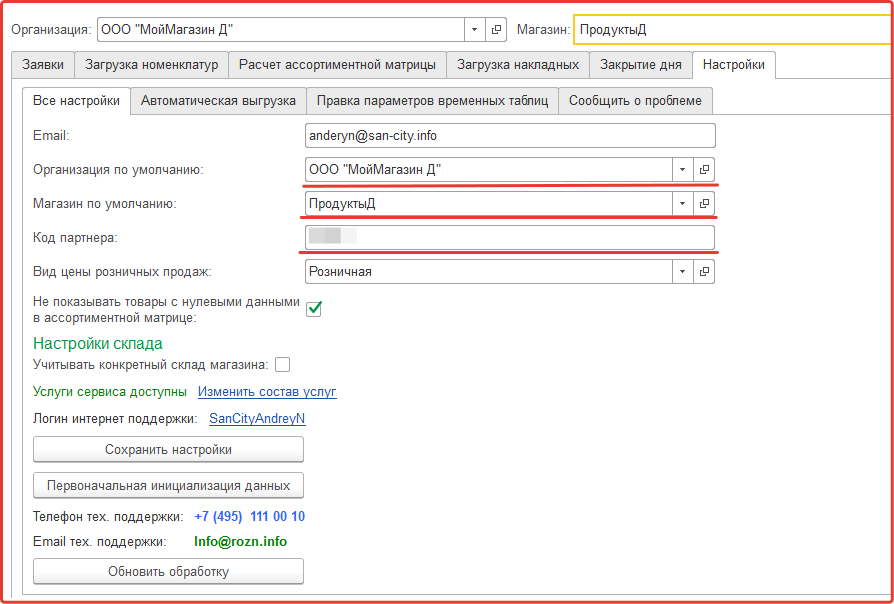Enable Учитывать конкретный склад магазина checkbox

(282, 364)
